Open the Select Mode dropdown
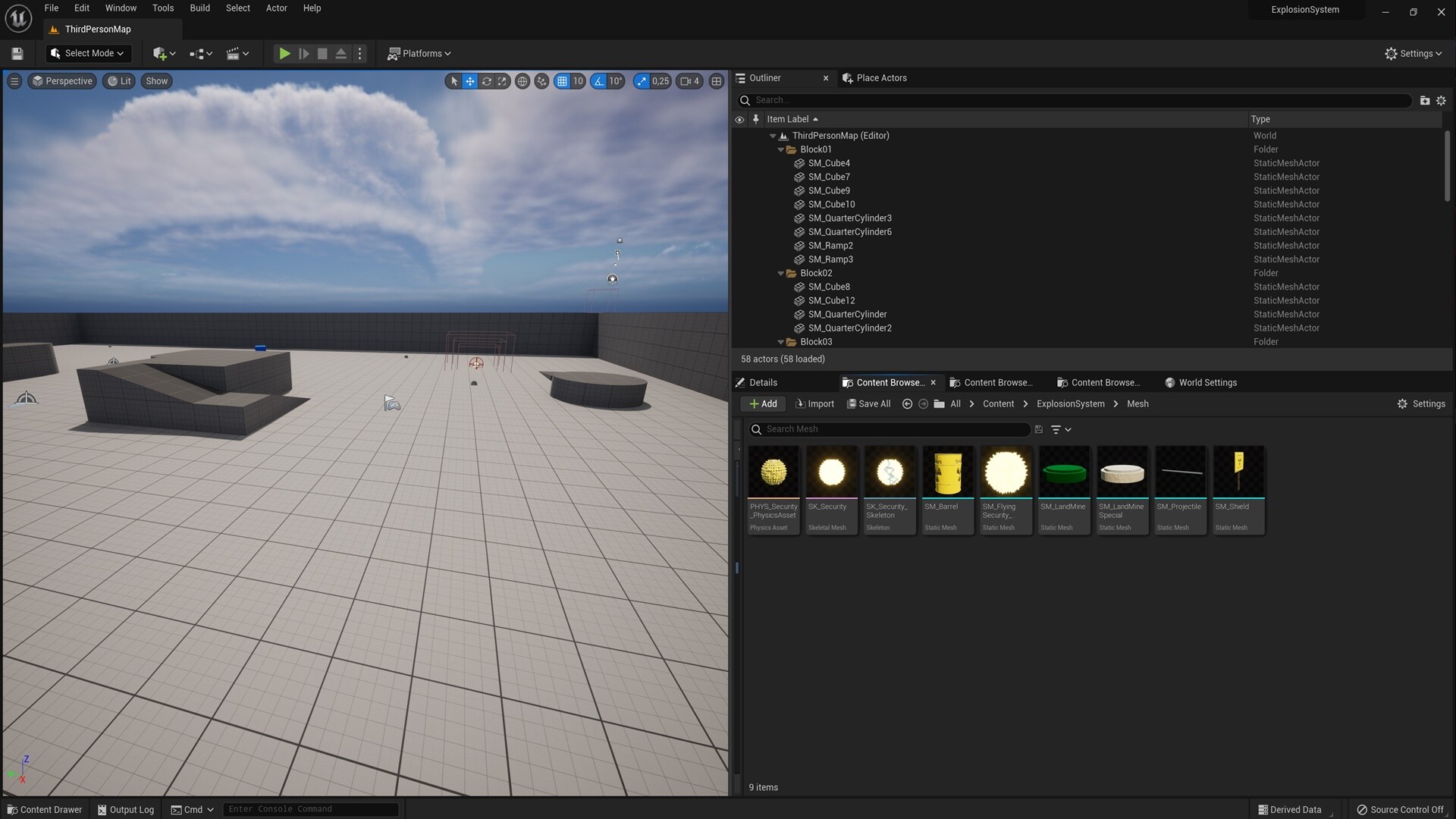The height and width of the screenshot is (819, 1456). 87,53
